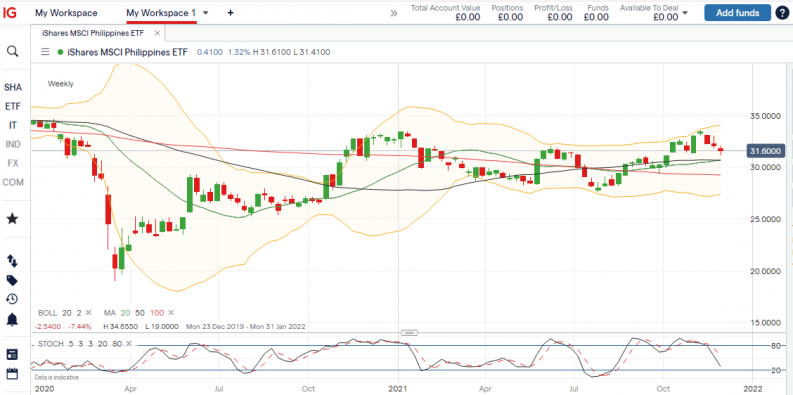This screenshot has width=793, height=395.
Task: Select the SHA category in sidebar
Action: (13, 87)
